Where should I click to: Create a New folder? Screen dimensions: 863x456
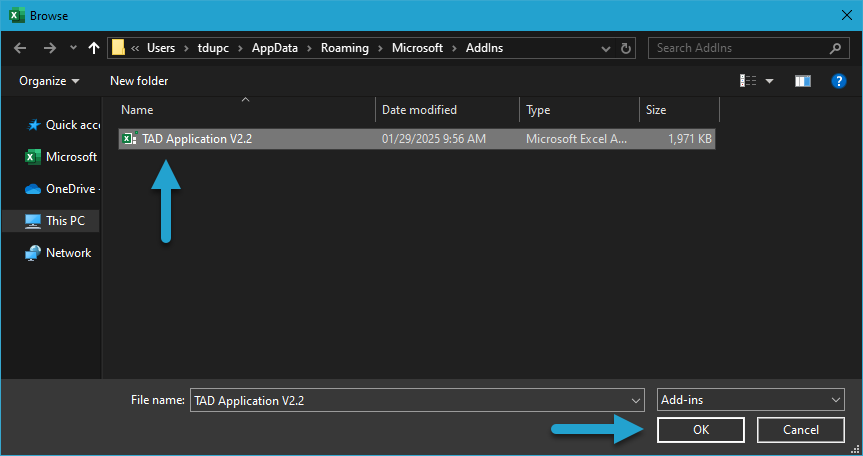click(x=139, y=81)
